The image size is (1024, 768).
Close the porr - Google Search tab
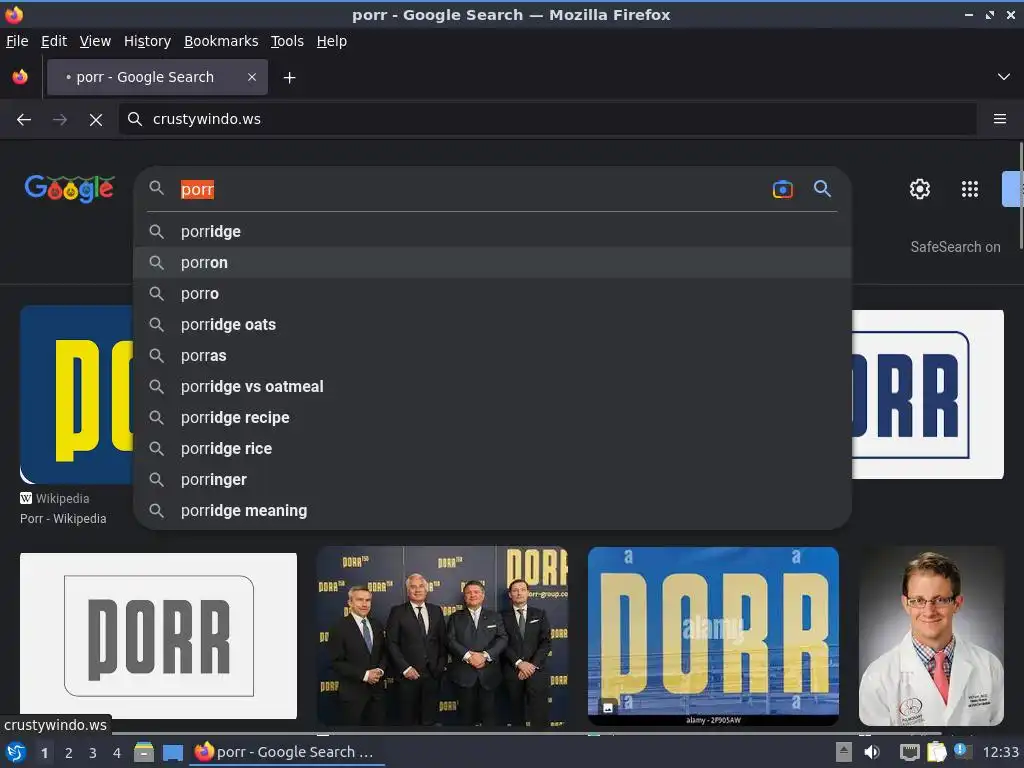point(252,77)
